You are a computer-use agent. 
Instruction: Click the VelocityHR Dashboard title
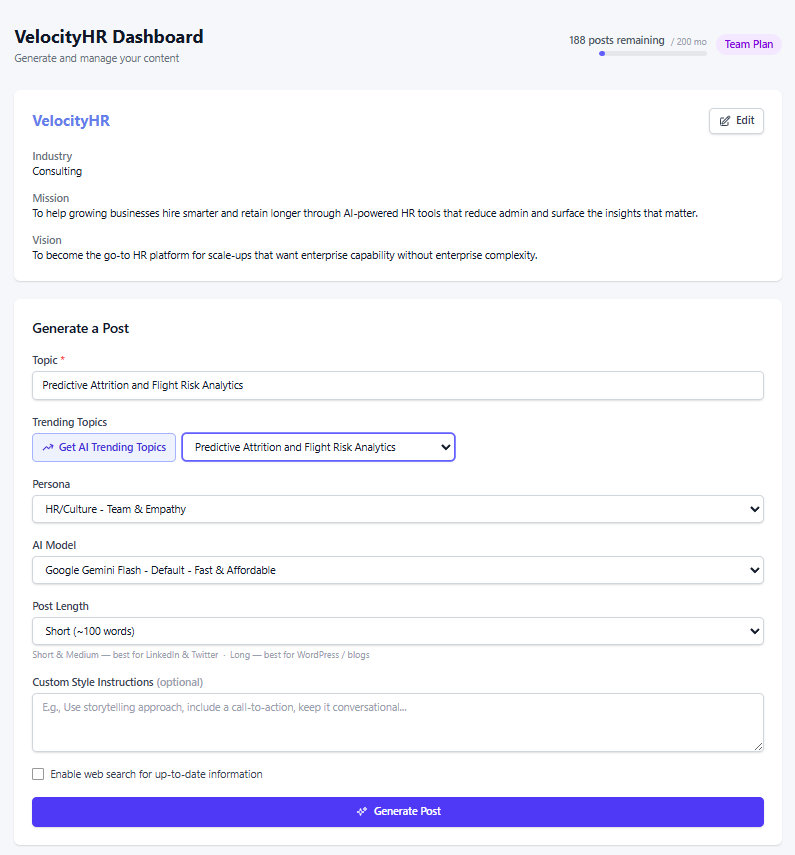tap(109, 37)
